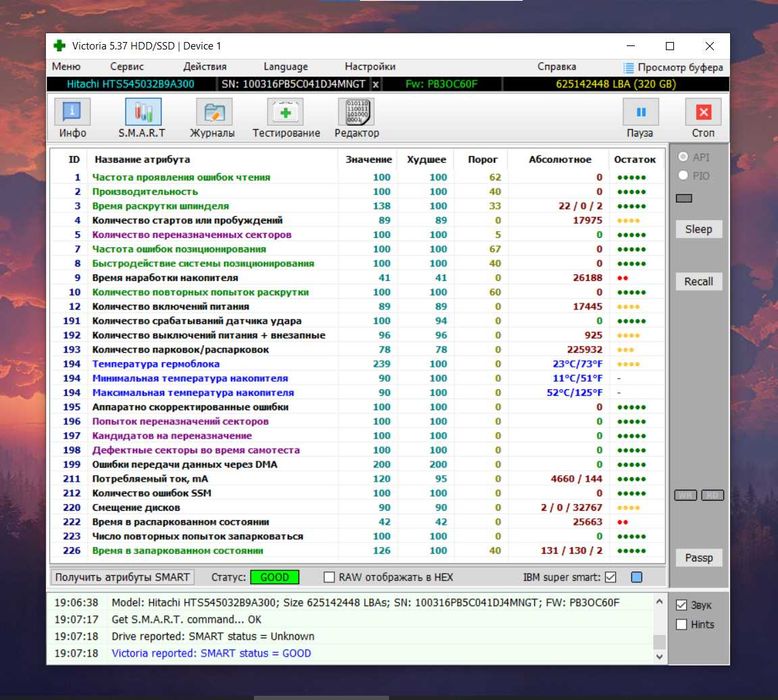The width and height of the screenshot is (778, 700).
Task: Pause the operation with Пауза icon
Action: (x=641, y=112)
